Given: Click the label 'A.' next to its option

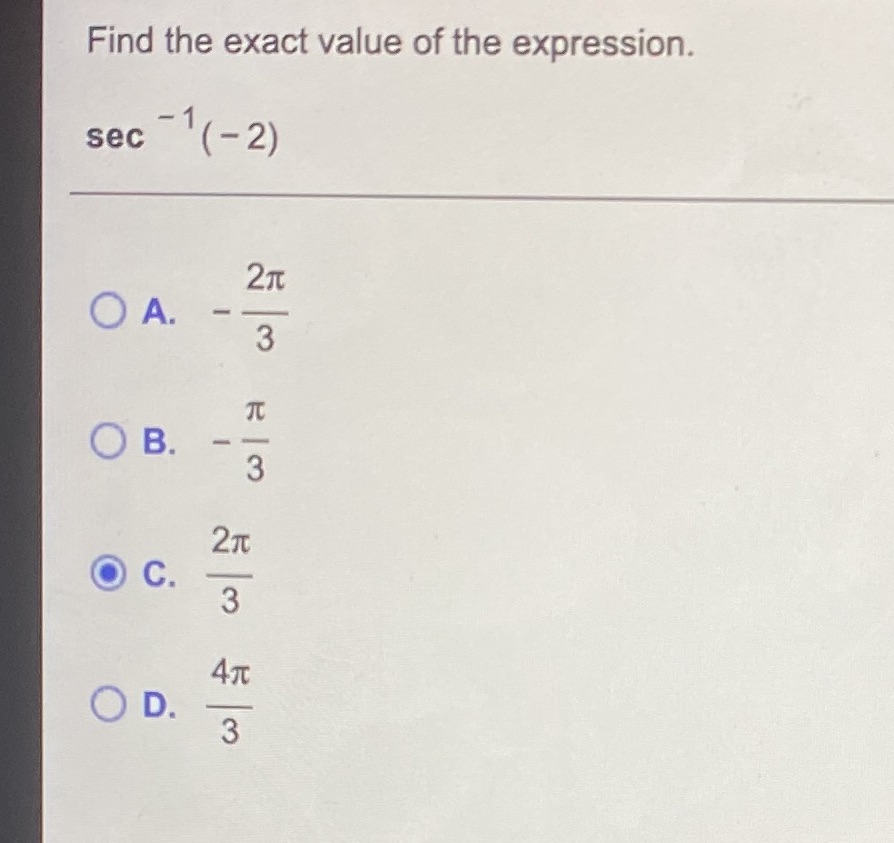Looking at the screenshot, I should click(158, 312).
